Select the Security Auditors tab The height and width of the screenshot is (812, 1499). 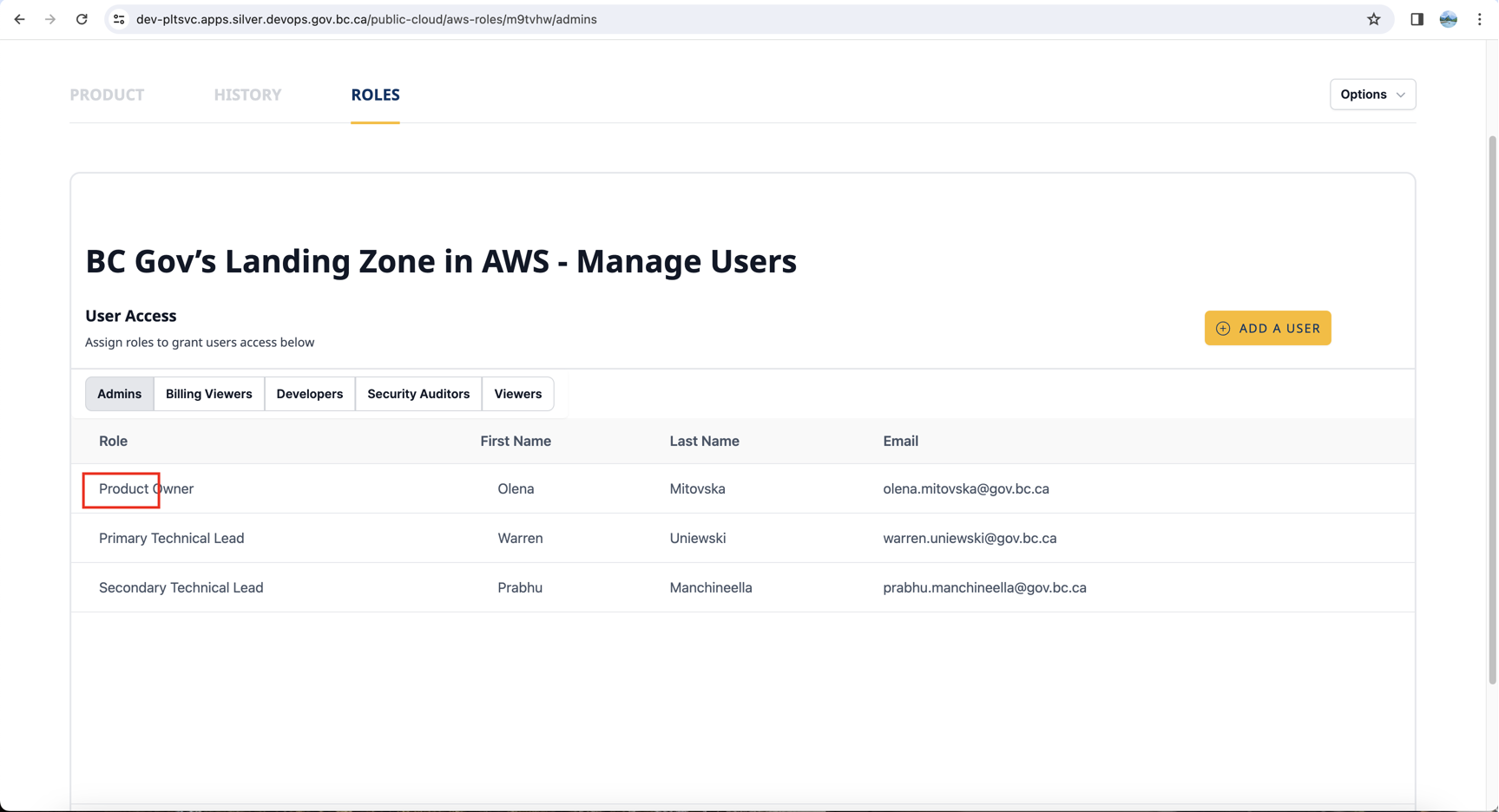[418, 394]
